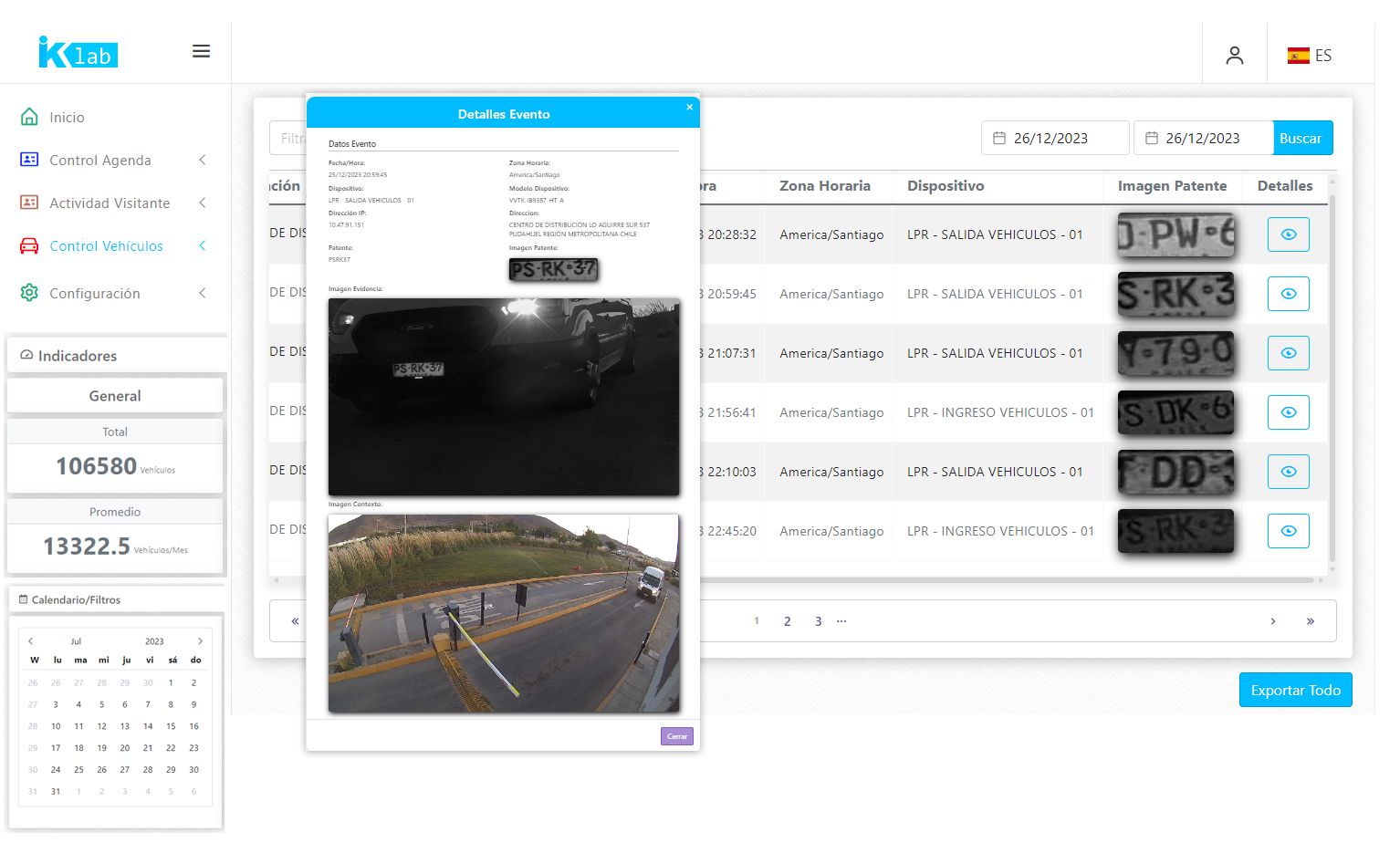Image resolution: width=1400 pixels, height=843 pixels.
Task: View details of the 21:07:31 event
Action: click(x=1288, y=353)
